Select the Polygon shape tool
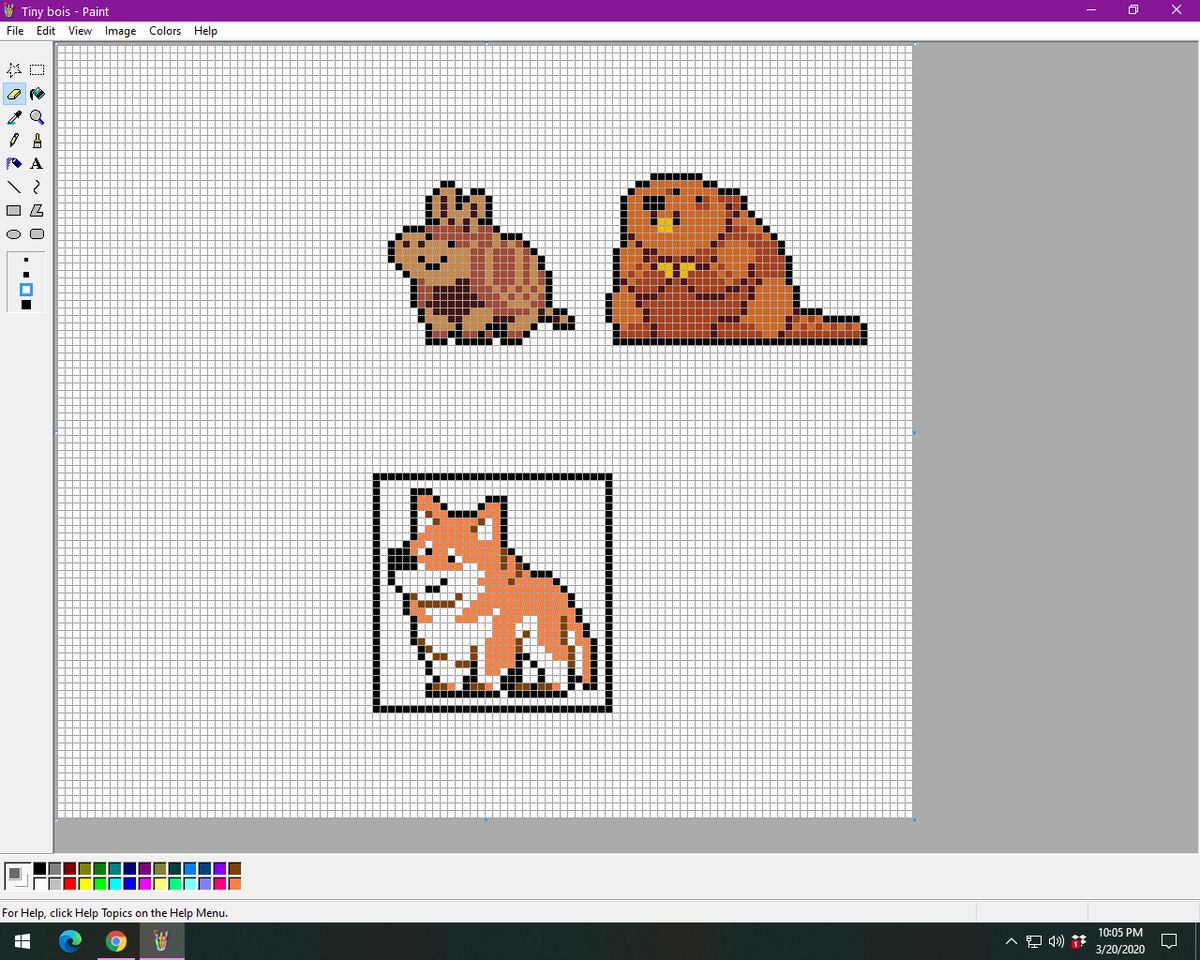The image size is (1200, 960). [x=37, y=210]
